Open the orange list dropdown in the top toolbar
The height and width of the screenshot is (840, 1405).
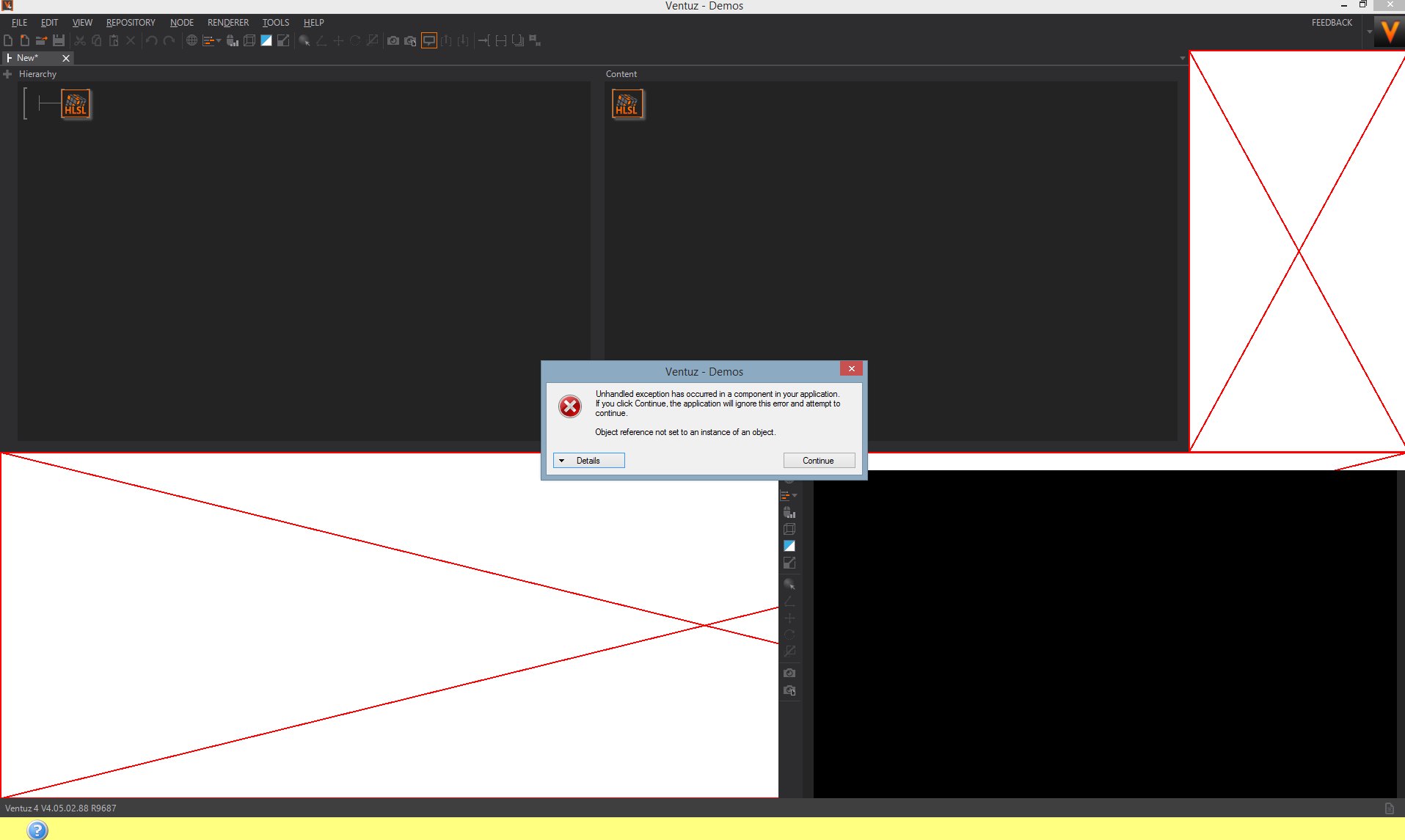point(211,41)
